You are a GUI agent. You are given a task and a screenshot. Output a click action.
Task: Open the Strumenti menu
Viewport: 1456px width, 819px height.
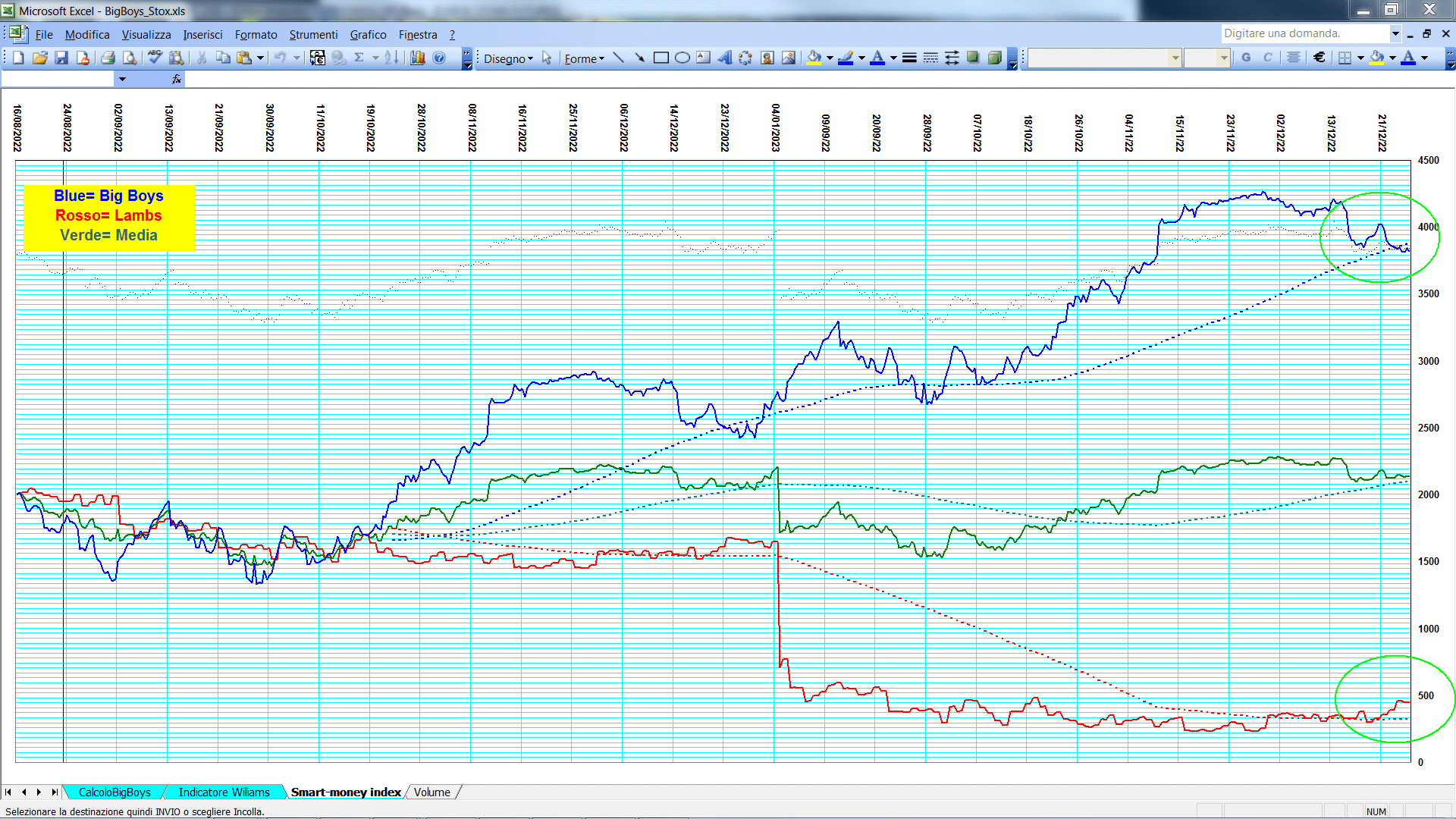point(313,35)
